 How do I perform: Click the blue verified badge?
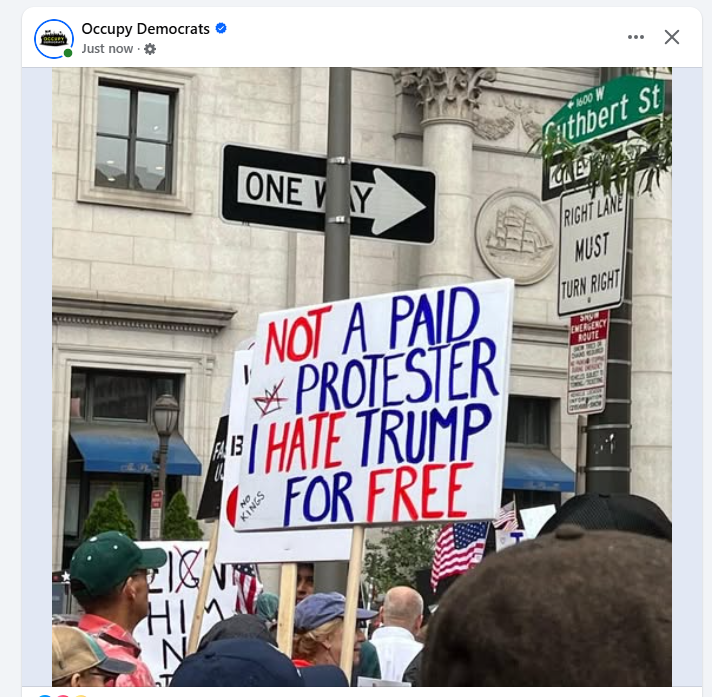point(221,28)
